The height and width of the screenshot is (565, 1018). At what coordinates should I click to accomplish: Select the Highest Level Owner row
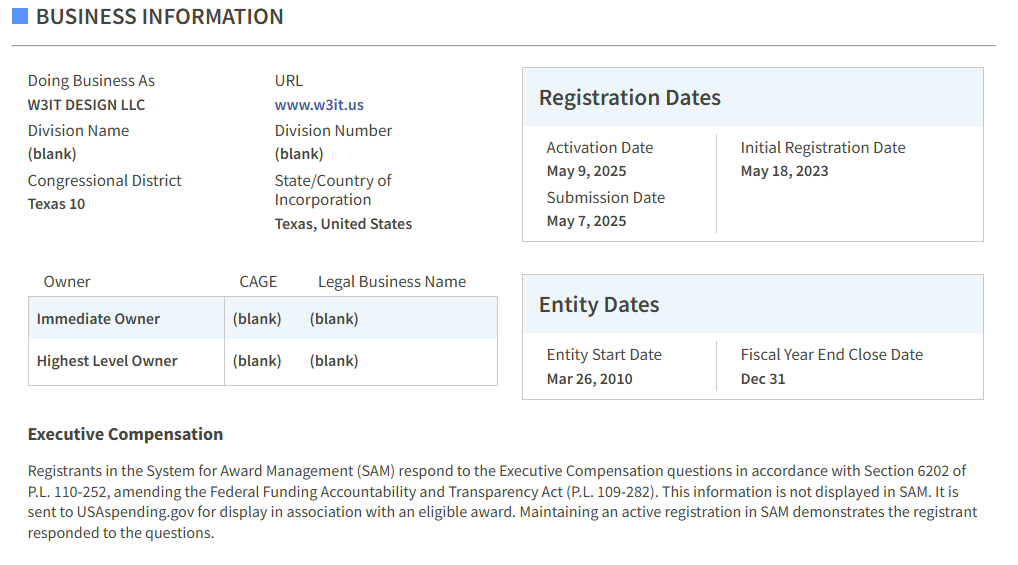(263, 361)
